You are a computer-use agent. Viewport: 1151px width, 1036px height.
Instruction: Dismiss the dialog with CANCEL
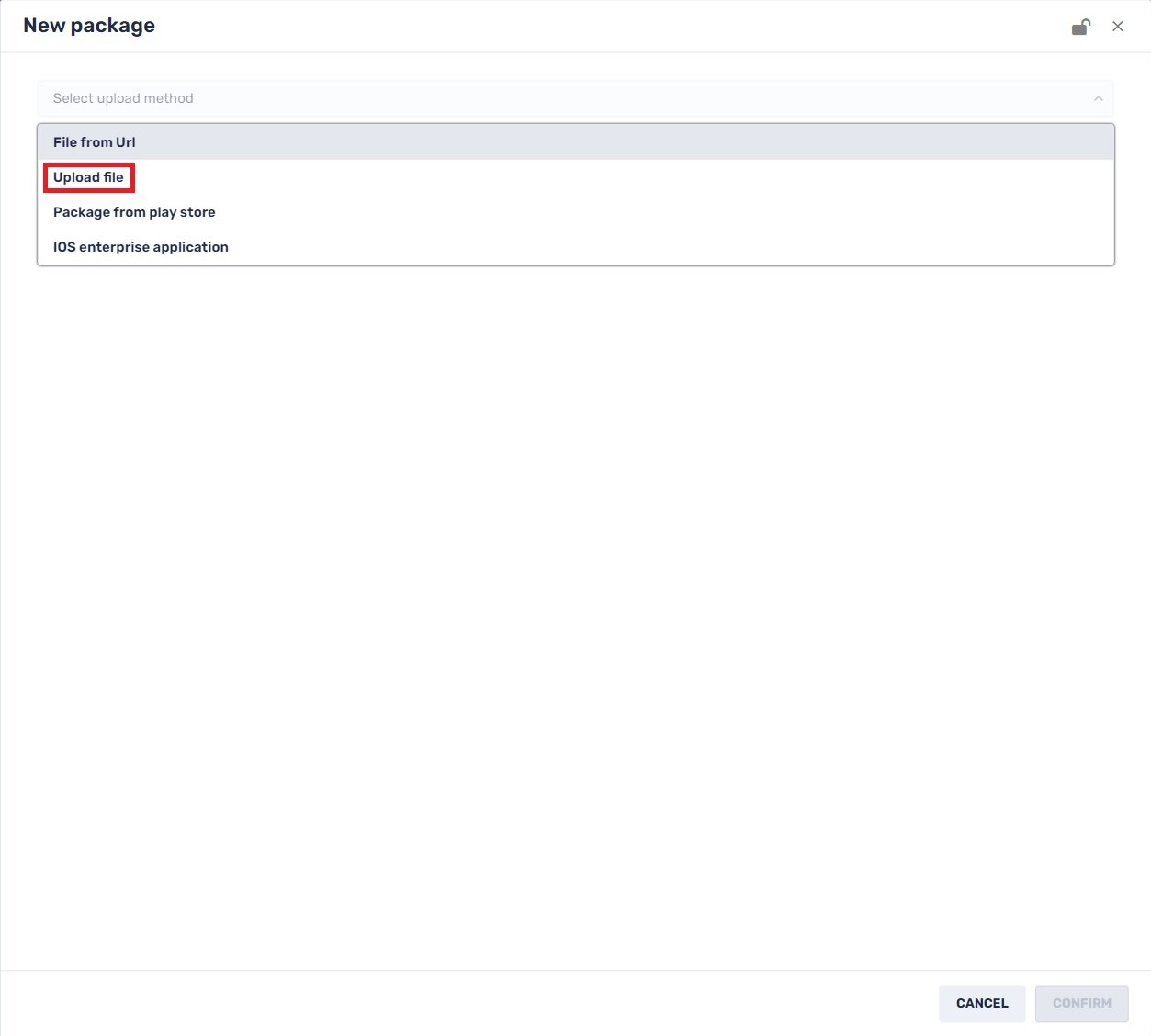pyautogui.click(x=981, y=1003)
